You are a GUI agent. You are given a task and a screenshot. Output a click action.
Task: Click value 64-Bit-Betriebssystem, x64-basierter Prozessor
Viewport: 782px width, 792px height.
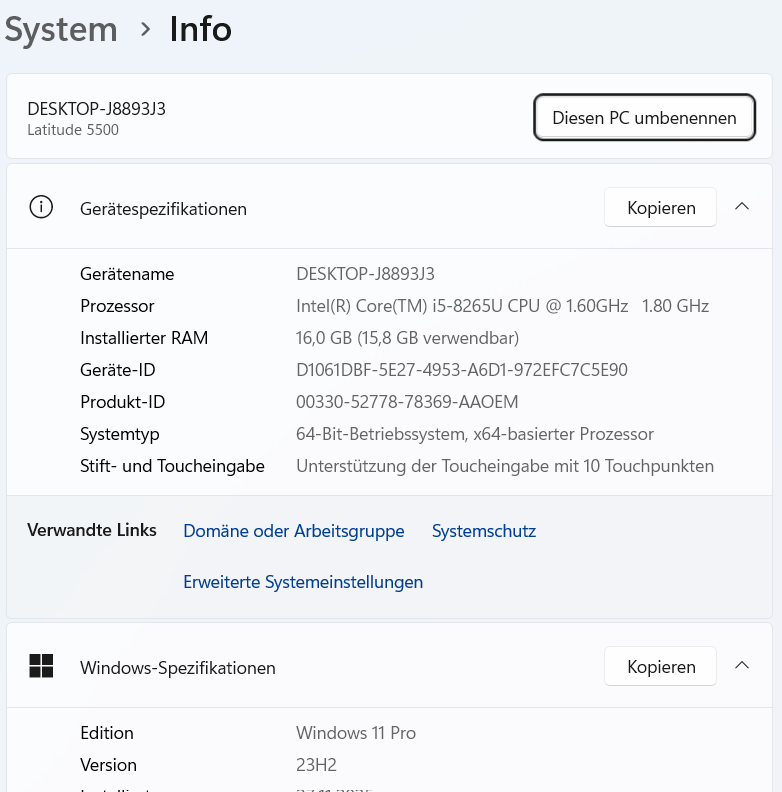click(x=475, y=434)
